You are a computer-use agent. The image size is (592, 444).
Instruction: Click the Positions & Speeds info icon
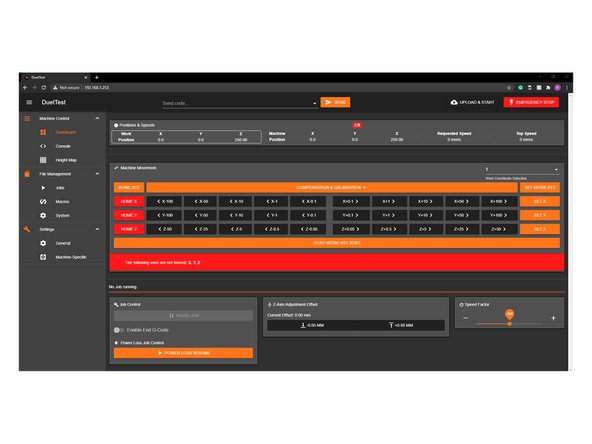click(116, 125)
